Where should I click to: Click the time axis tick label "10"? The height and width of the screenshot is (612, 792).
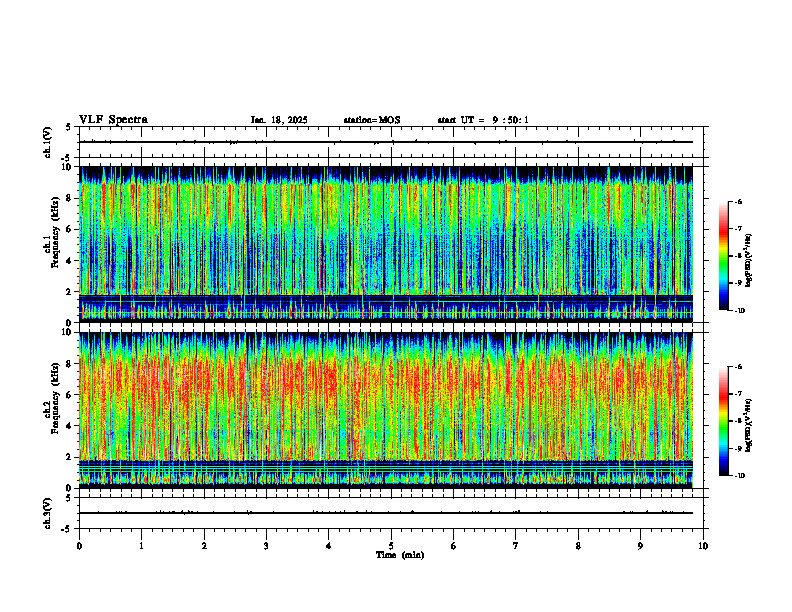click(703, 546)
